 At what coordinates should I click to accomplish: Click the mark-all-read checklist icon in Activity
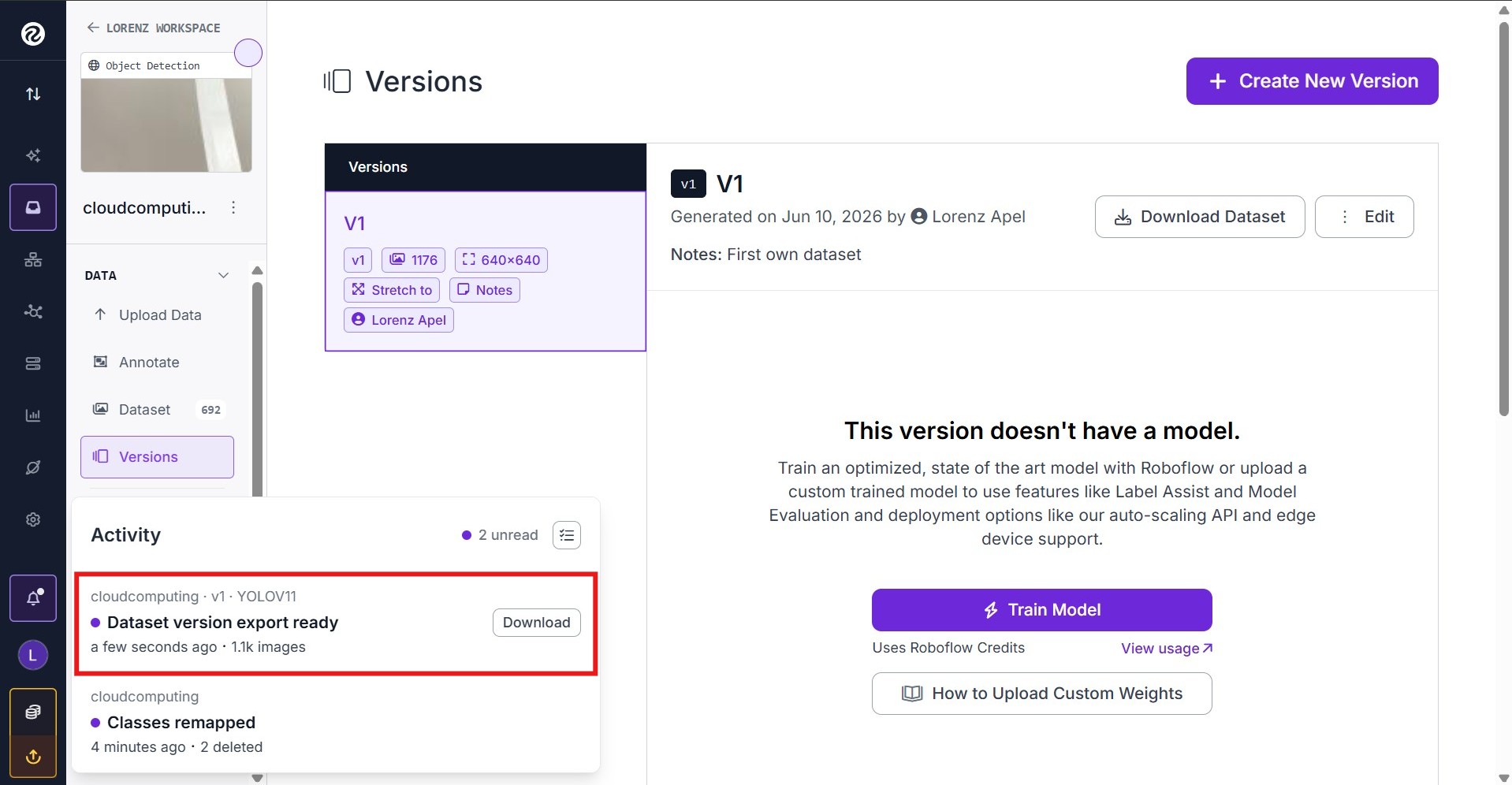click(567, 535)
